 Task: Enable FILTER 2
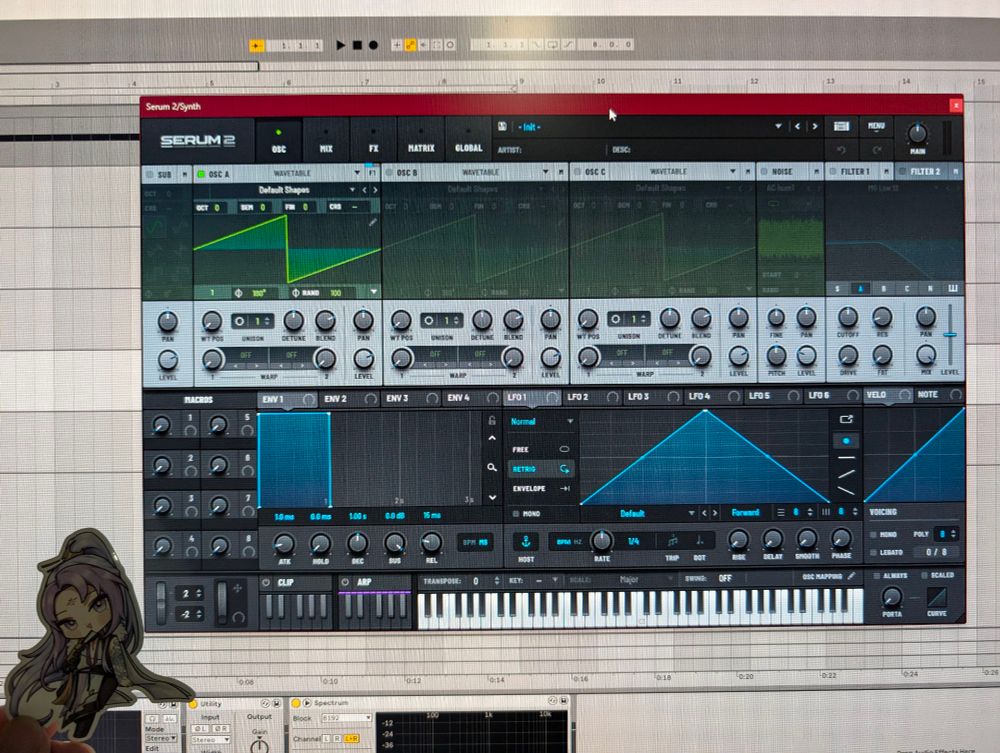tap(902, 171)
